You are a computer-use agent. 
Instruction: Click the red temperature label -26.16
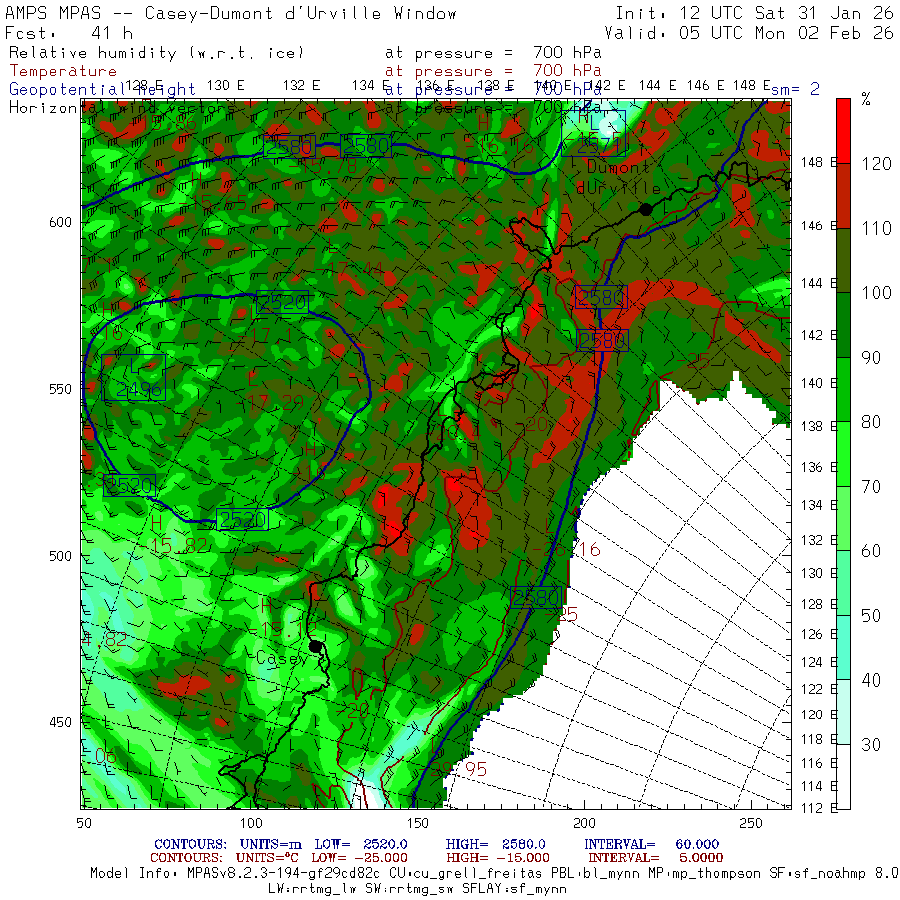pos(567,550)
